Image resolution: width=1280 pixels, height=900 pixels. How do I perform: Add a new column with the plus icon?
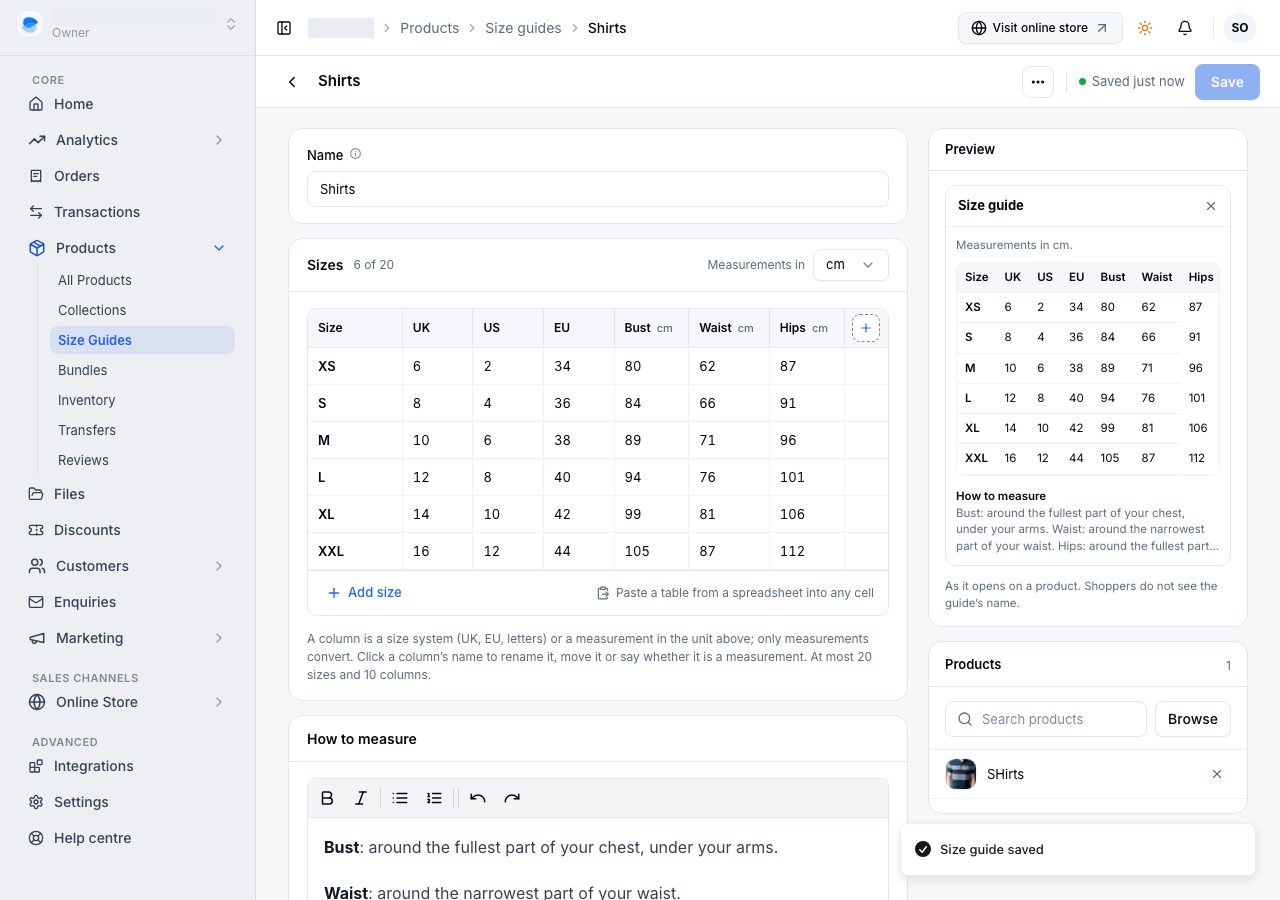(866, 328)
